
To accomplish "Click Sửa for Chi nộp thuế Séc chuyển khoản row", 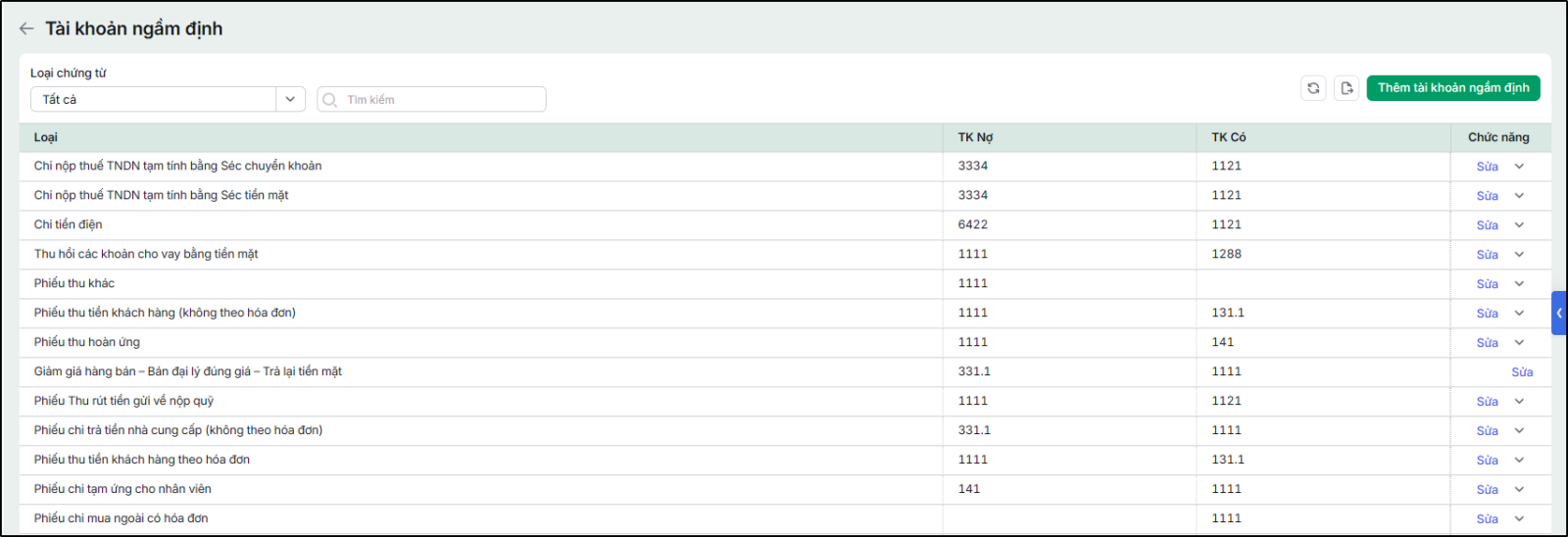I will point(1488,167).
